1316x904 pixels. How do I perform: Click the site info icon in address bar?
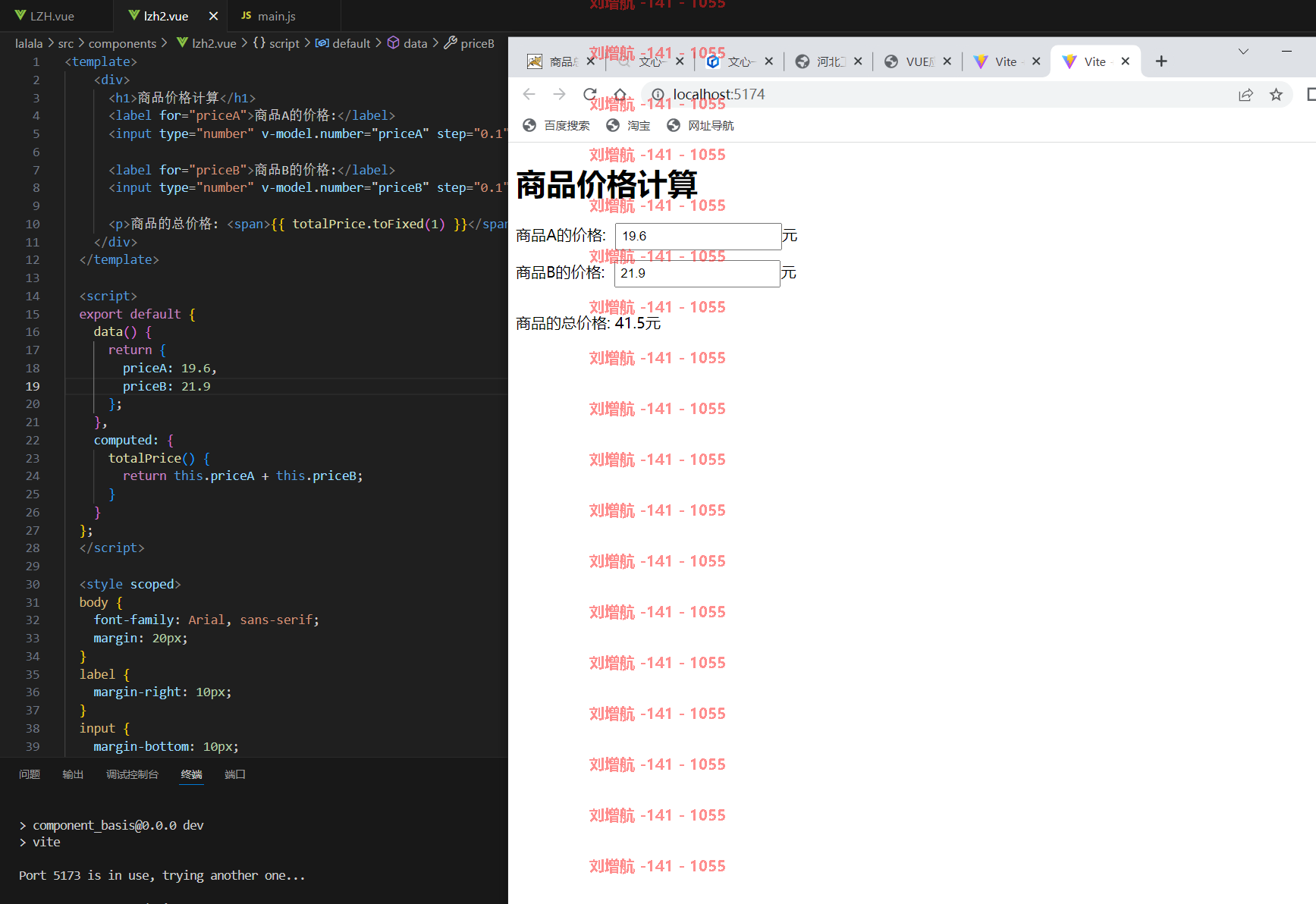(x=658, y=95)
